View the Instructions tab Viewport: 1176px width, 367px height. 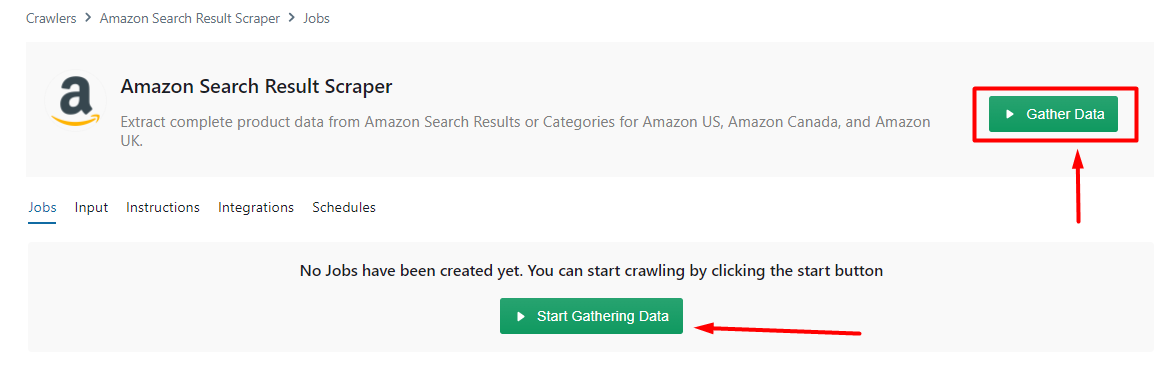click(x=163, y=208)
